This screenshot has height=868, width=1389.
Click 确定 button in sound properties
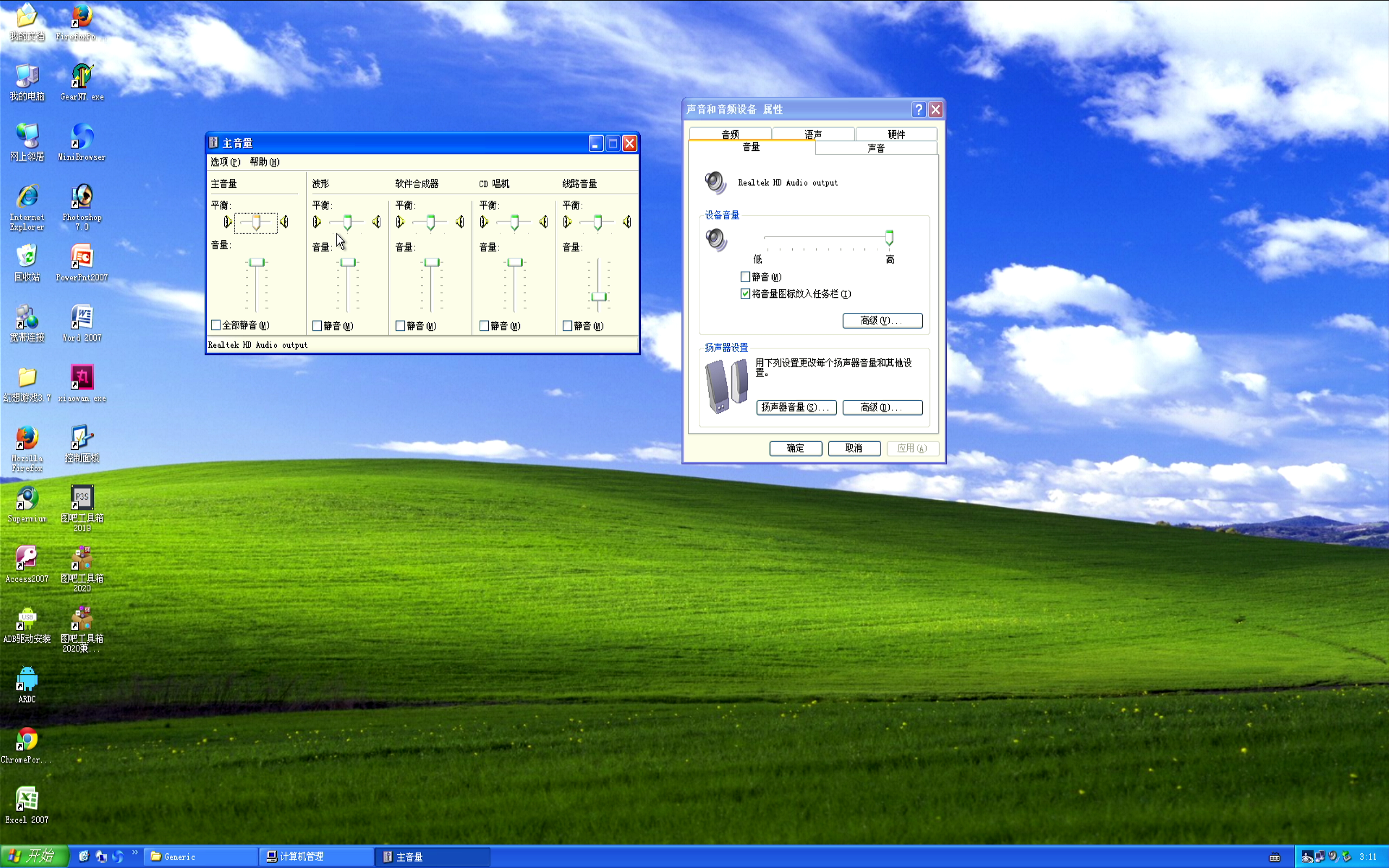(x=795, y=448)
